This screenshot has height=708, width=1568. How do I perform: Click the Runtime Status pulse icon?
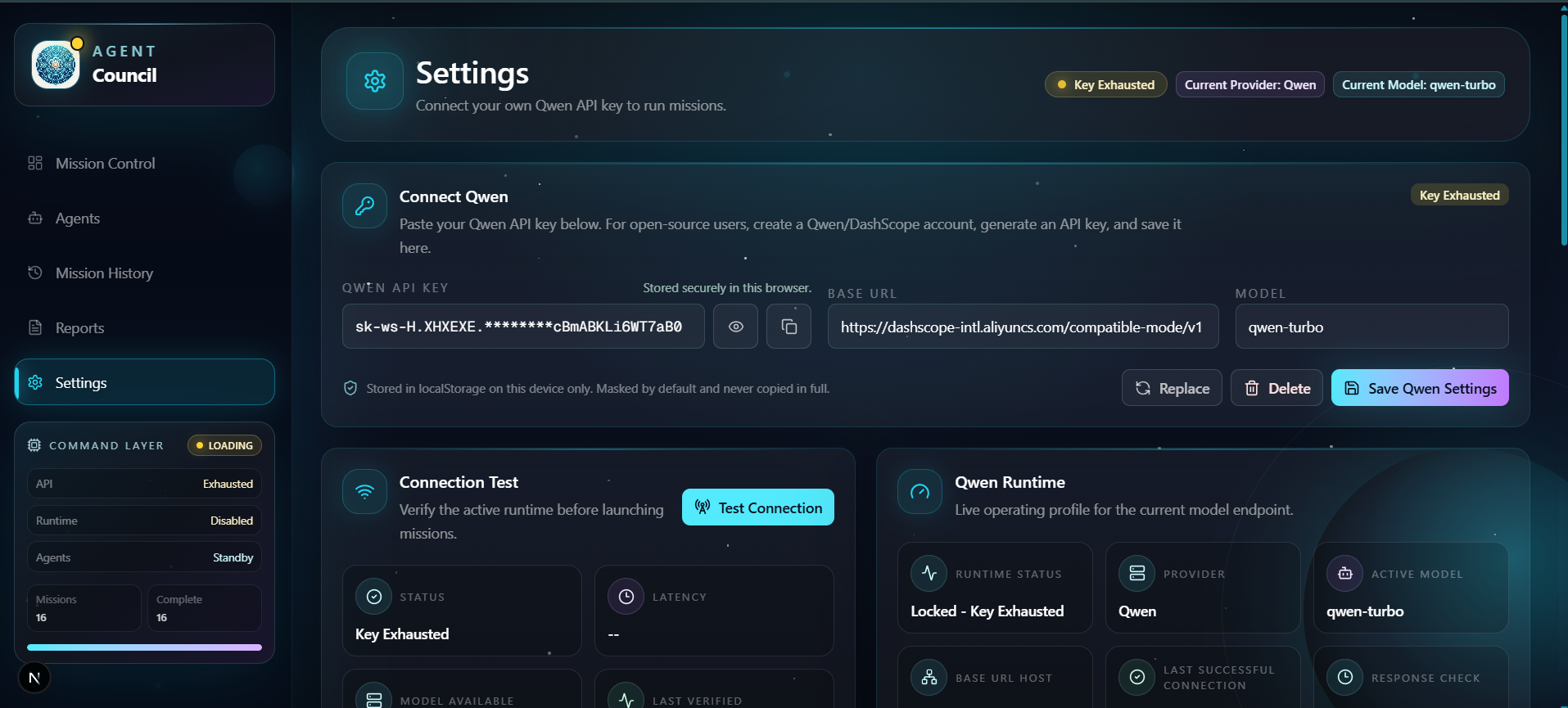pos(929,574)
